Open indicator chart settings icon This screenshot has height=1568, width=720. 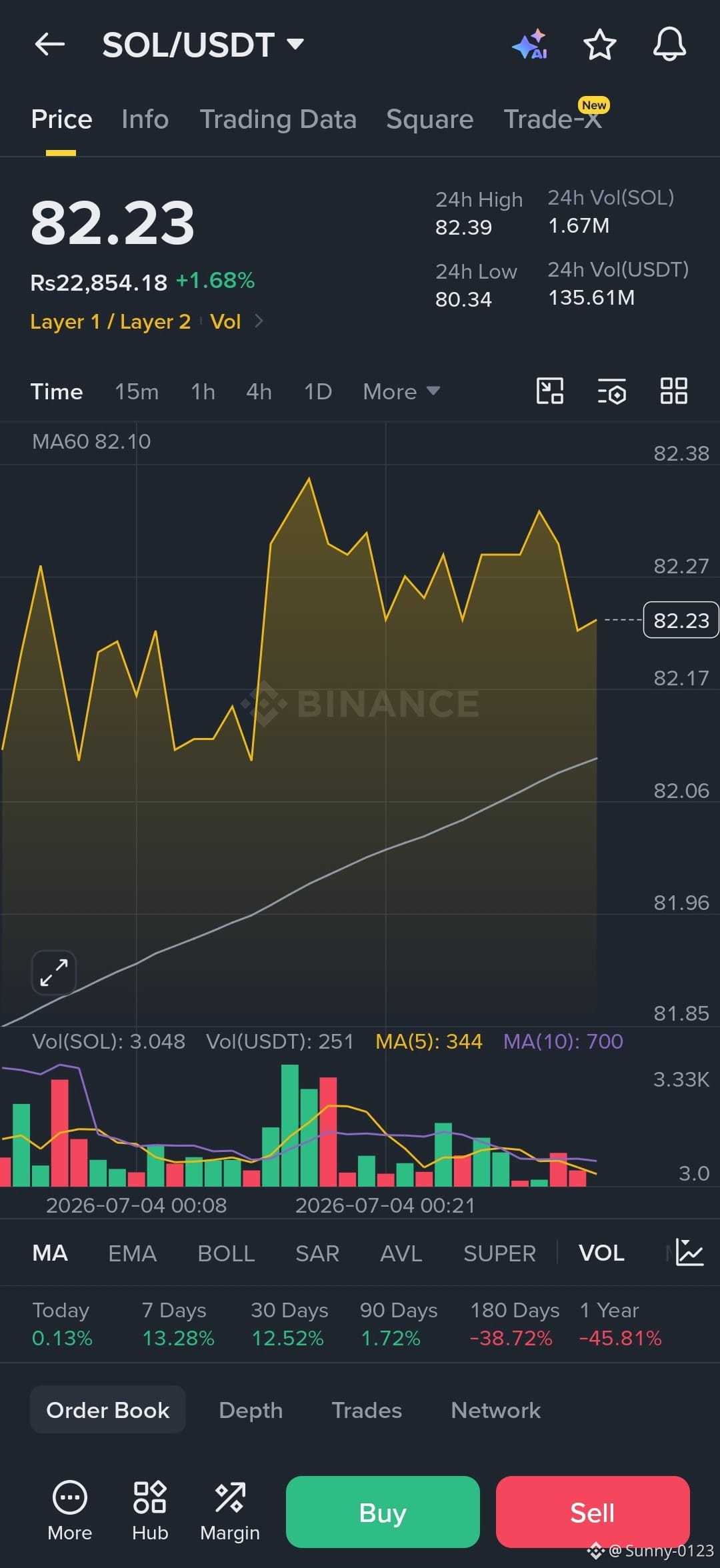click(689, 1253)
